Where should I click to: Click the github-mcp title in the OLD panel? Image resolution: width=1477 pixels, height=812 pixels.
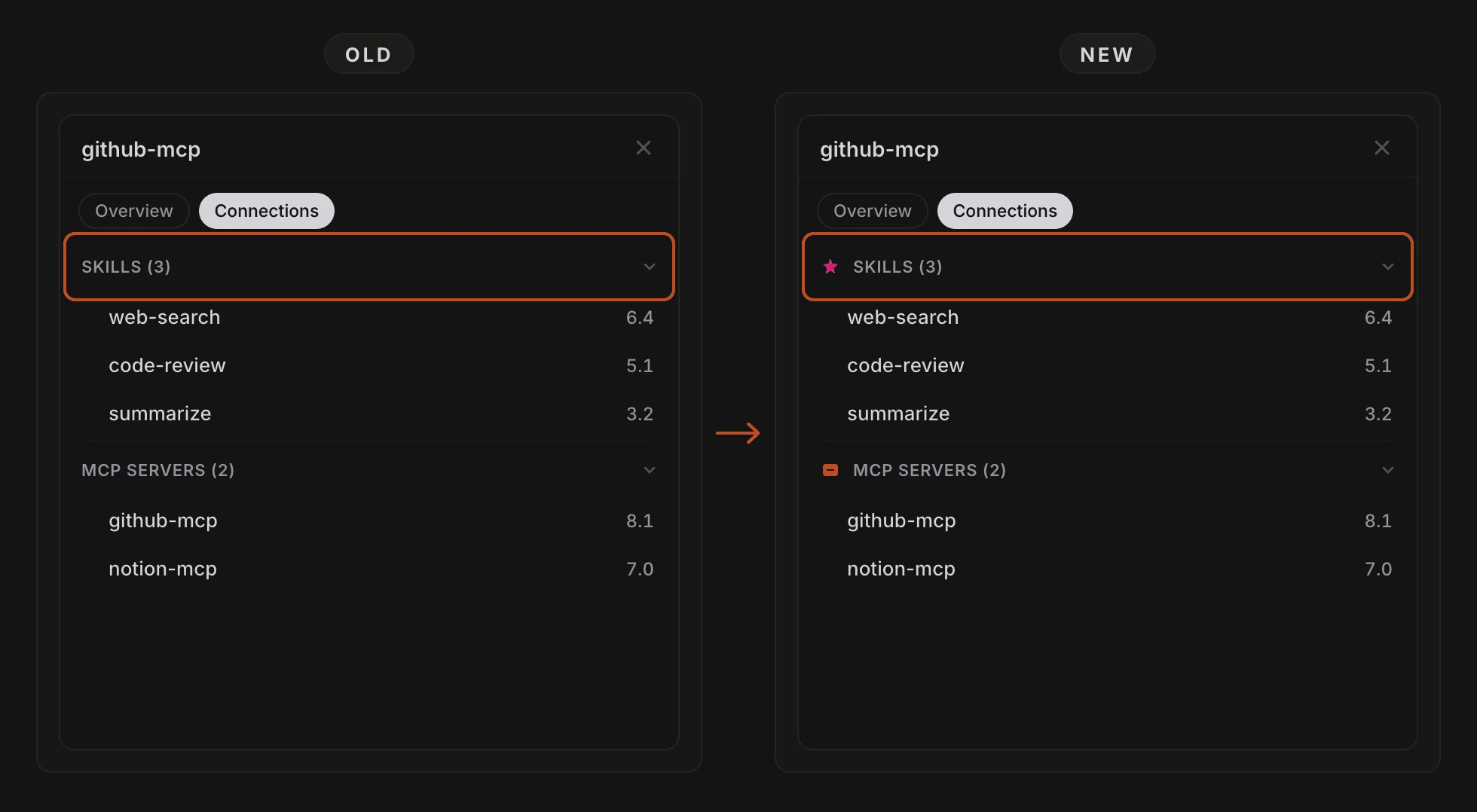[x=141, y=149]
